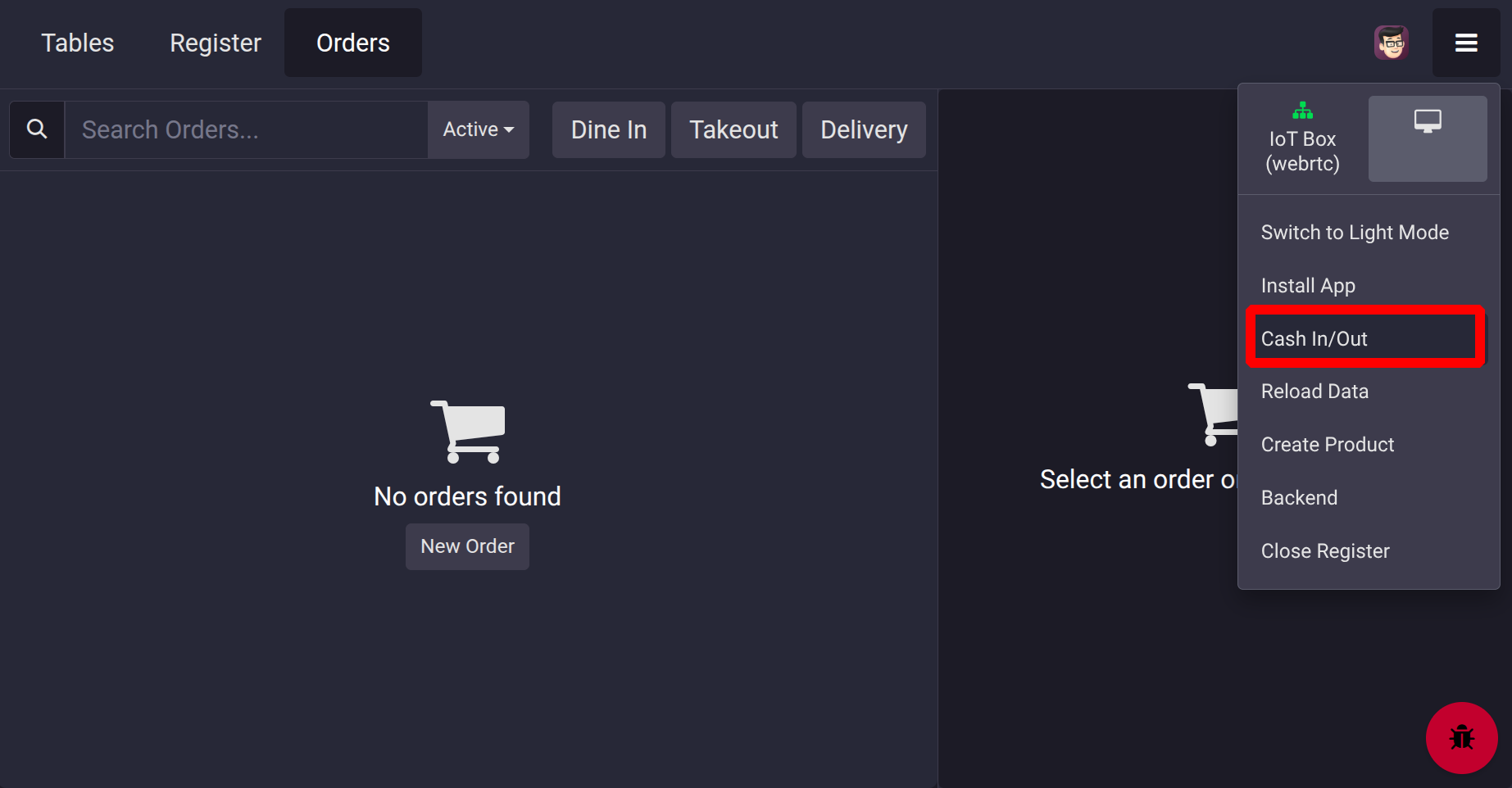Toggle the Dine In filter

pos(608,129)
